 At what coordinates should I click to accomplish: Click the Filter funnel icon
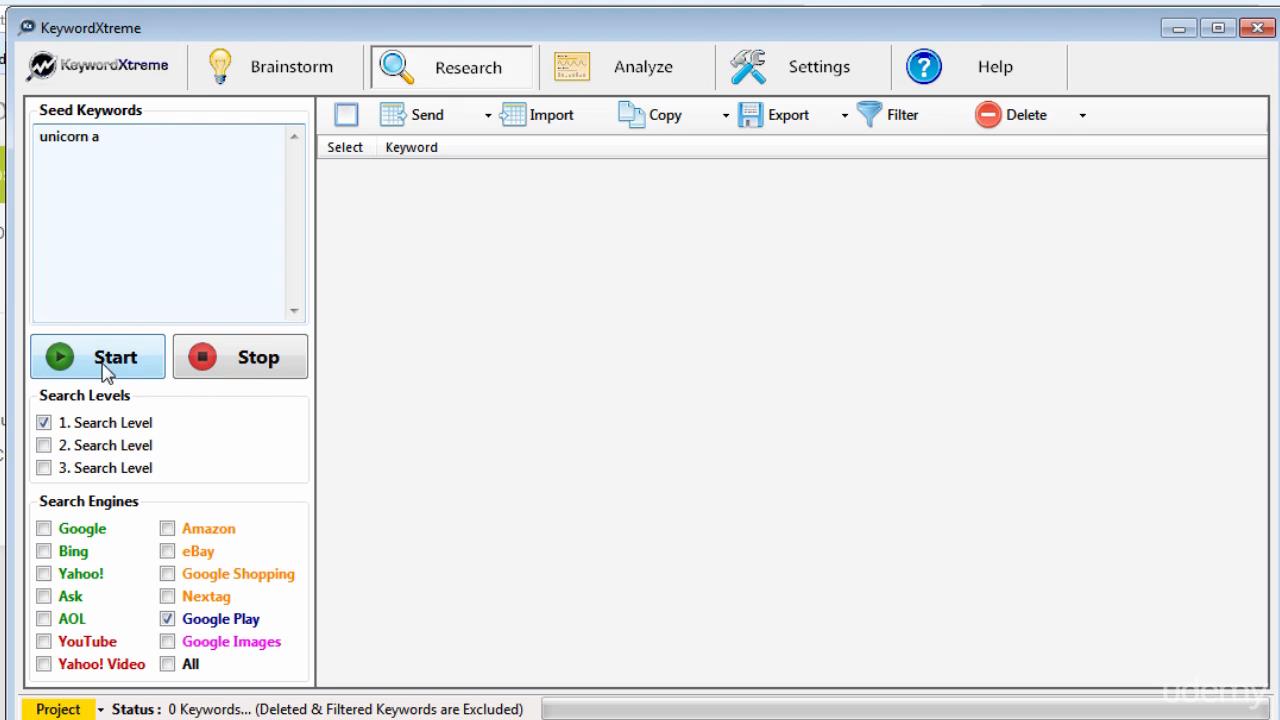pyautogui.click(x=869, y=114)
